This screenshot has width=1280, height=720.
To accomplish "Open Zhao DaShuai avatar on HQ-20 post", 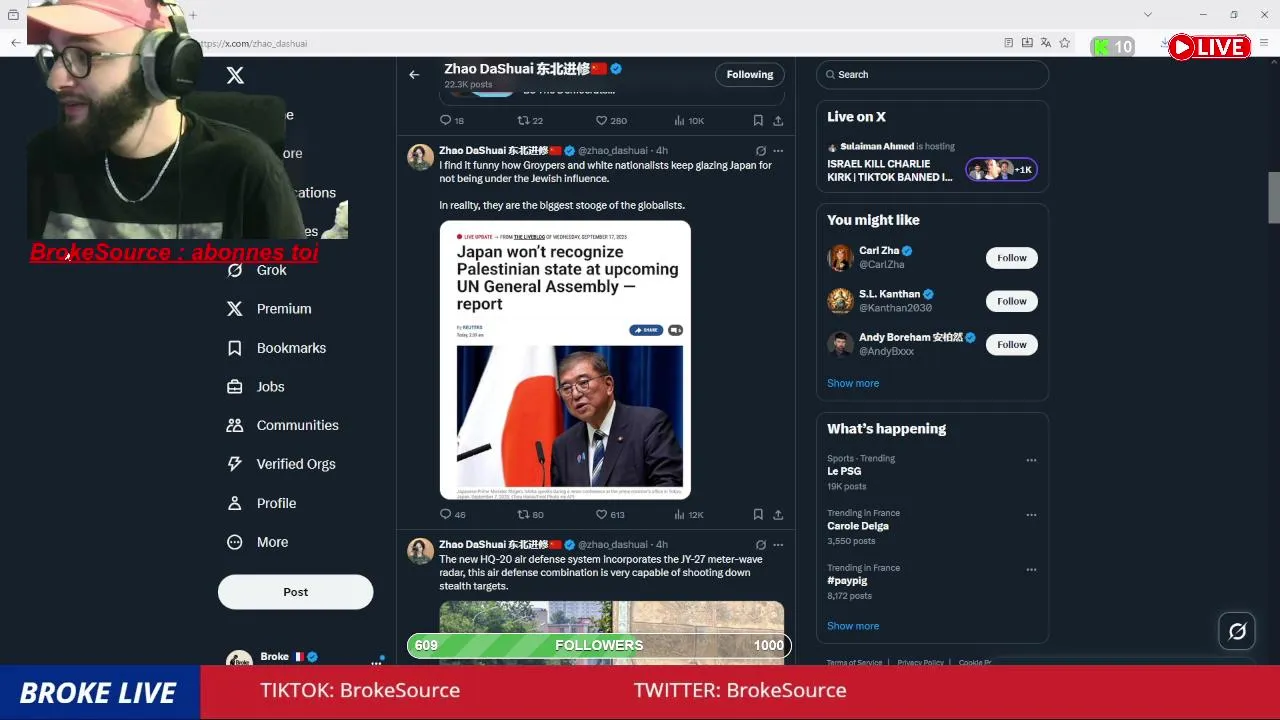I will pos(421,551).
